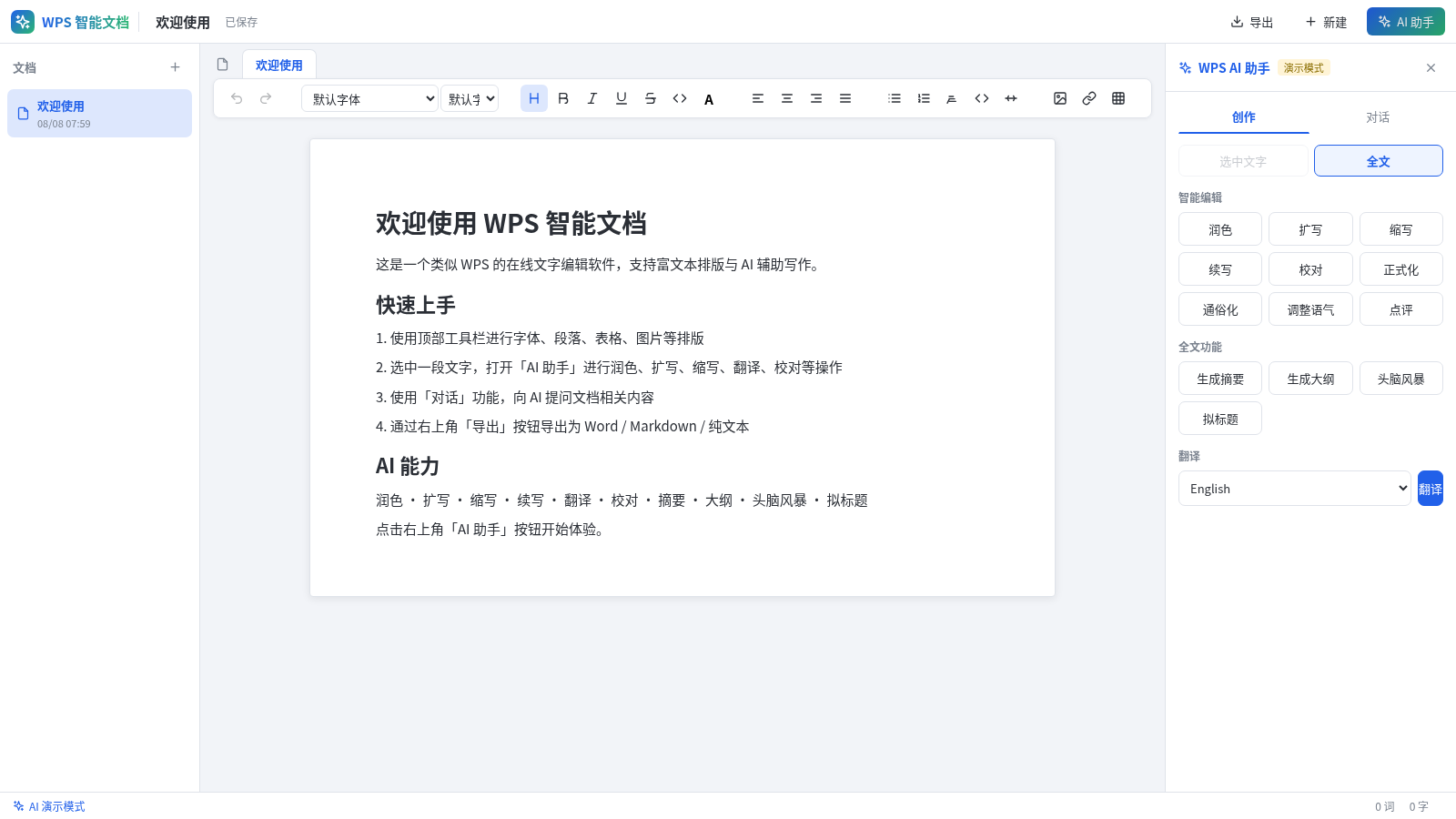Click the 正式化 button
Screen dimensions: 1456x819
[1401, 269]
